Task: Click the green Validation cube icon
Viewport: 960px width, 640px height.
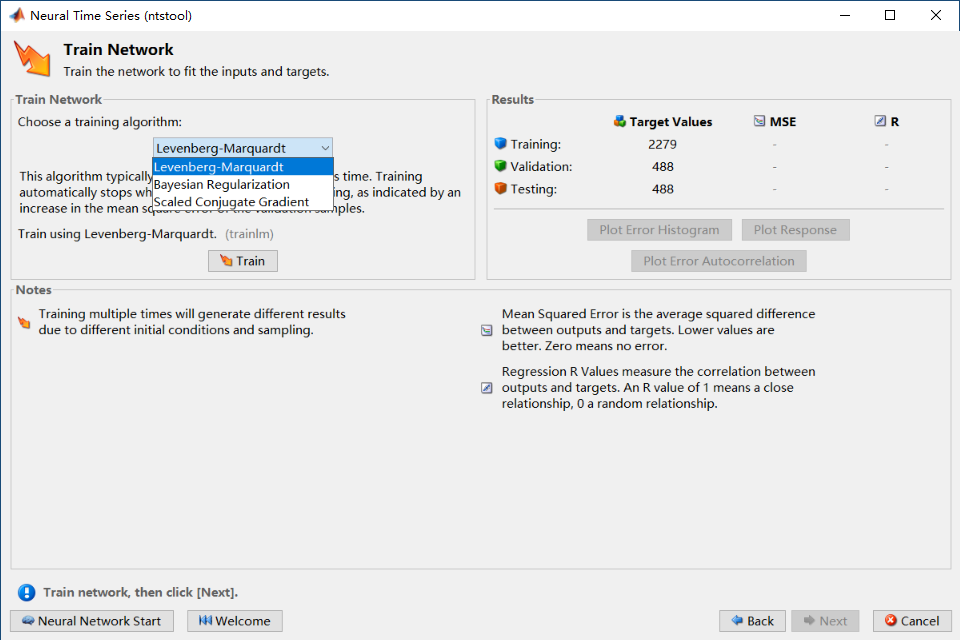Action: (x=501, y=166)
